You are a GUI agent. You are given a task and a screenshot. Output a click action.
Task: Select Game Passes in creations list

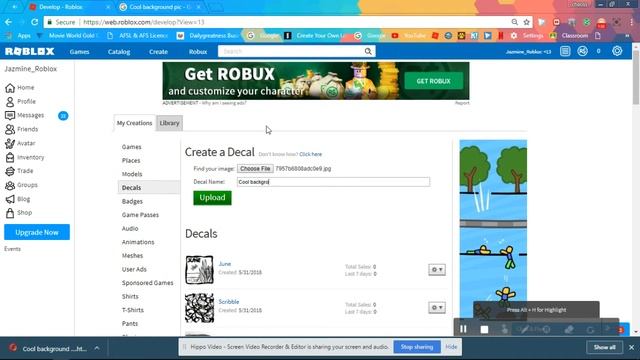pos(140,215)
